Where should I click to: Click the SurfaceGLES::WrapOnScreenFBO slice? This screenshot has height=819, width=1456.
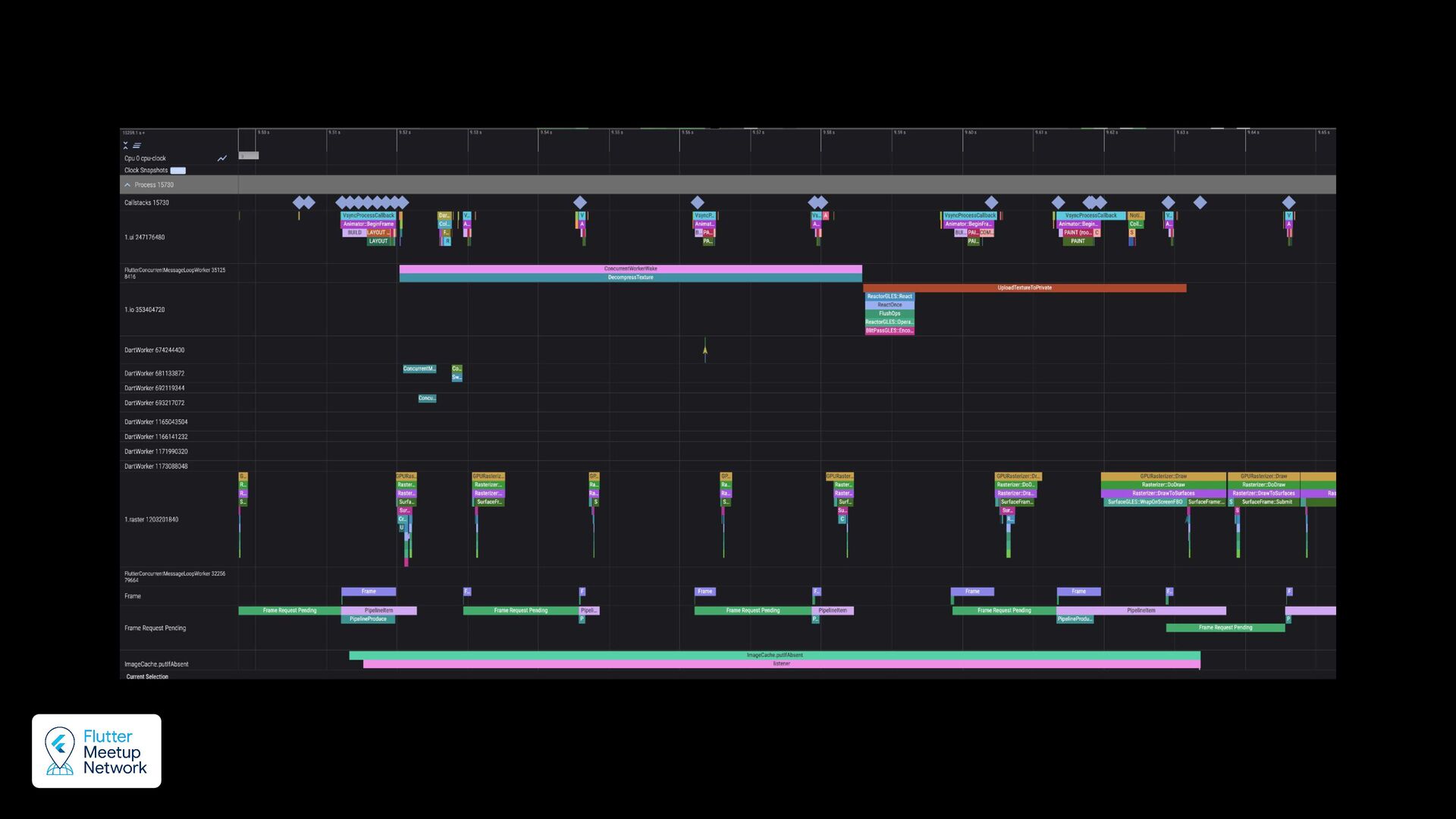click(1144, 502)
